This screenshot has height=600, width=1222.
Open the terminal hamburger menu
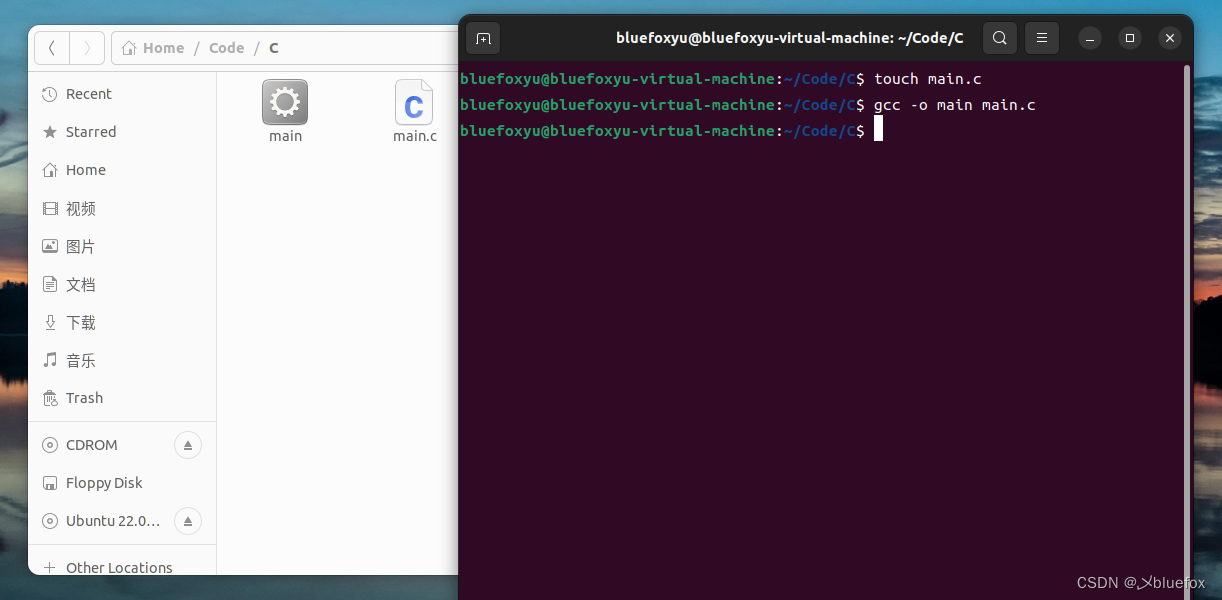coord(1041,38)
